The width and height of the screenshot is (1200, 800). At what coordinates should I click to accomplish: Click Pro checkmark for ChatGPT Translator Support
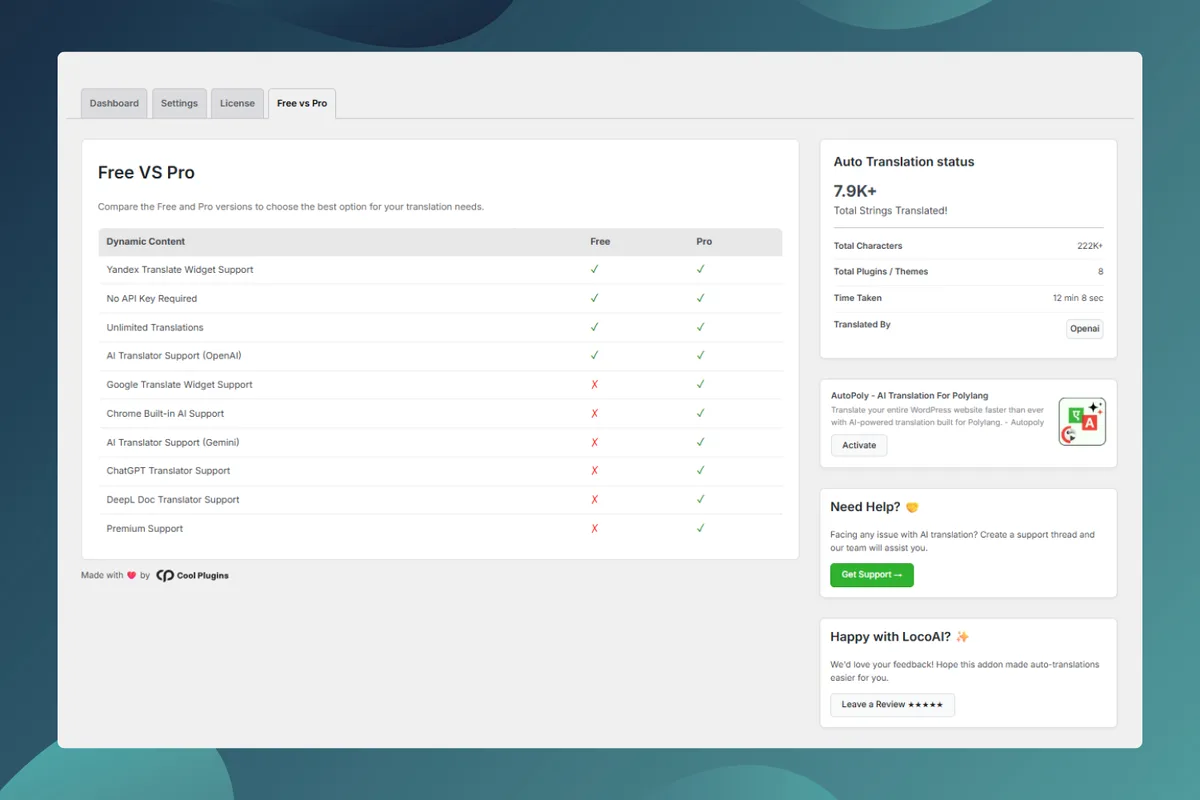tap(701, 470)
